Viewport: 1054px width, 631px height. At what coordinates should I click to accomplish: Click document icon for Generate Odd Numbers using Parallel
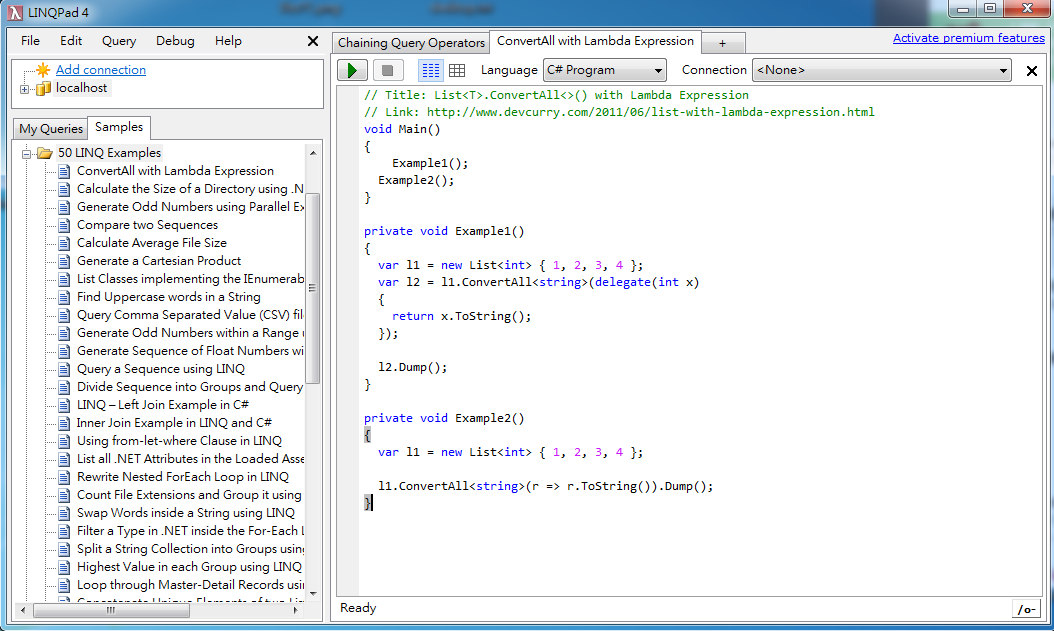tap(64, 208)
